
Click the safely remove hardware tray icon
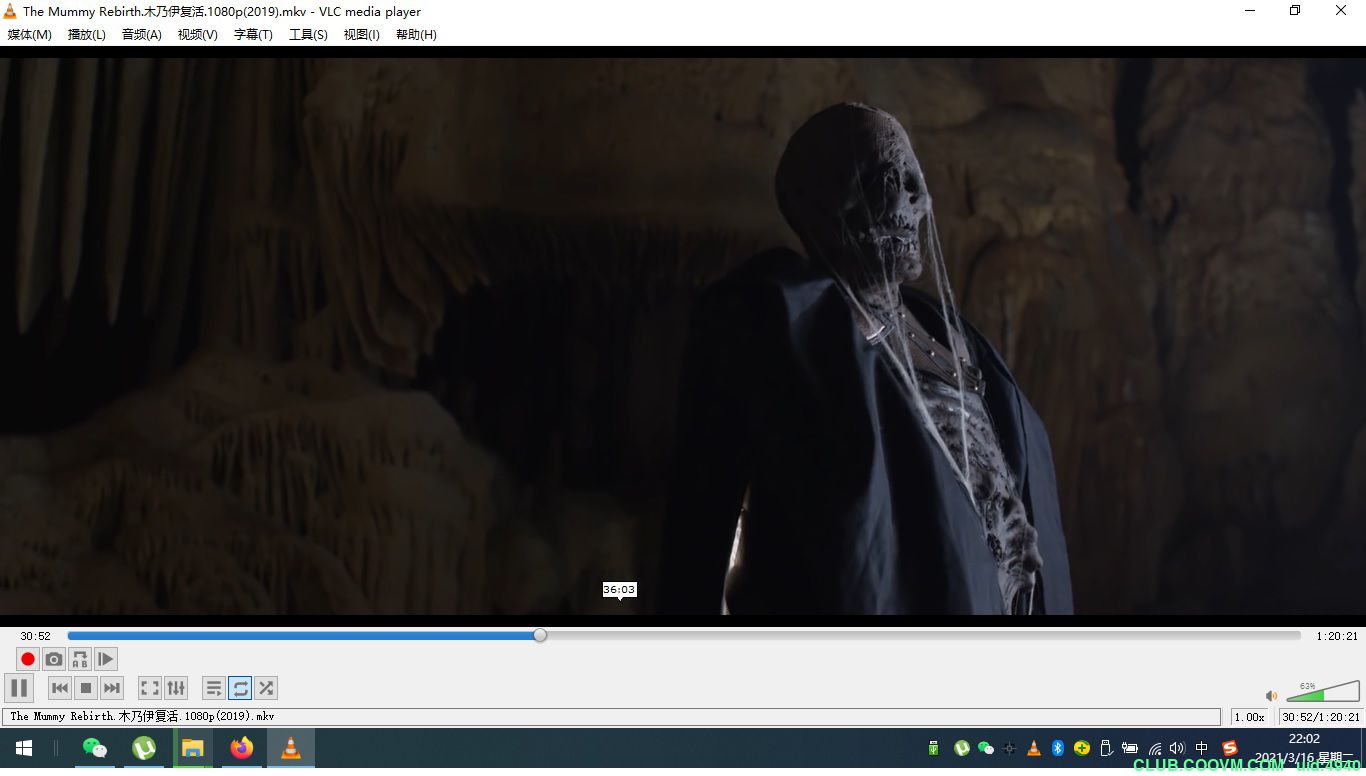(1106, 748)
